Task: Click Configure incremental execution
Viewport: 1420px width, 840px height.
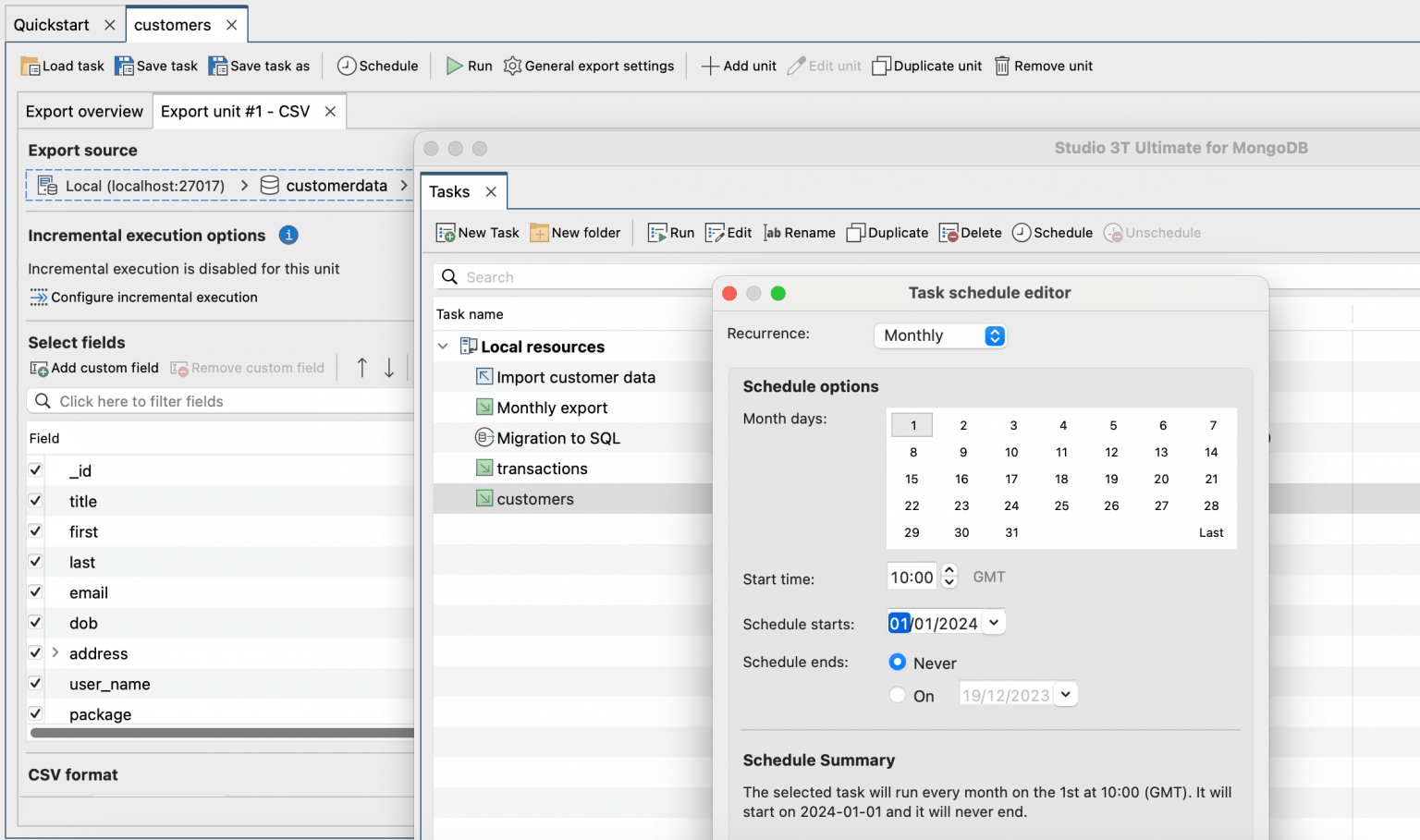Action: 153,297
